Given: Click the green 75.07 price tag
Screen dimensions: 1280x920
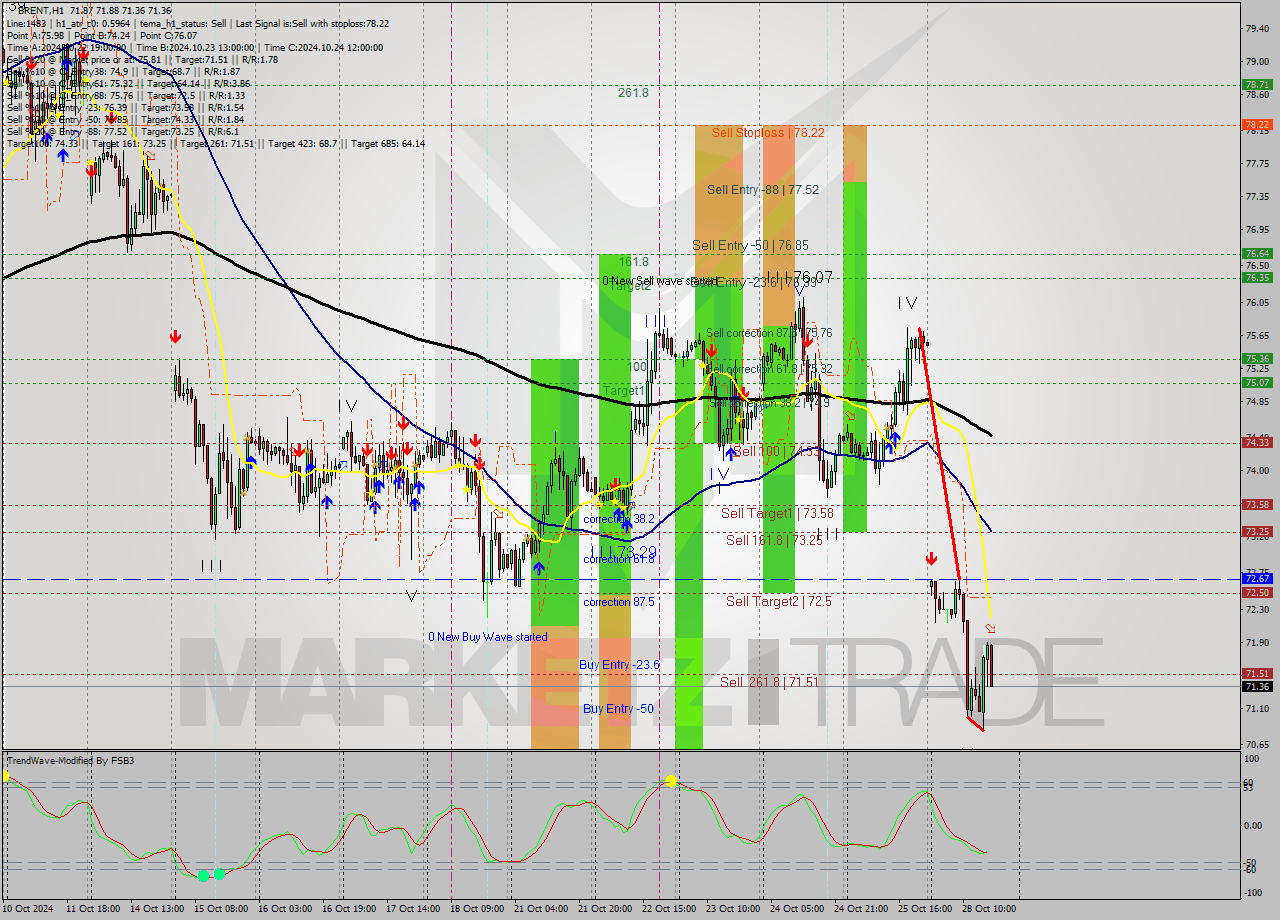Looking at the screenshot, I should [1256, 382].
